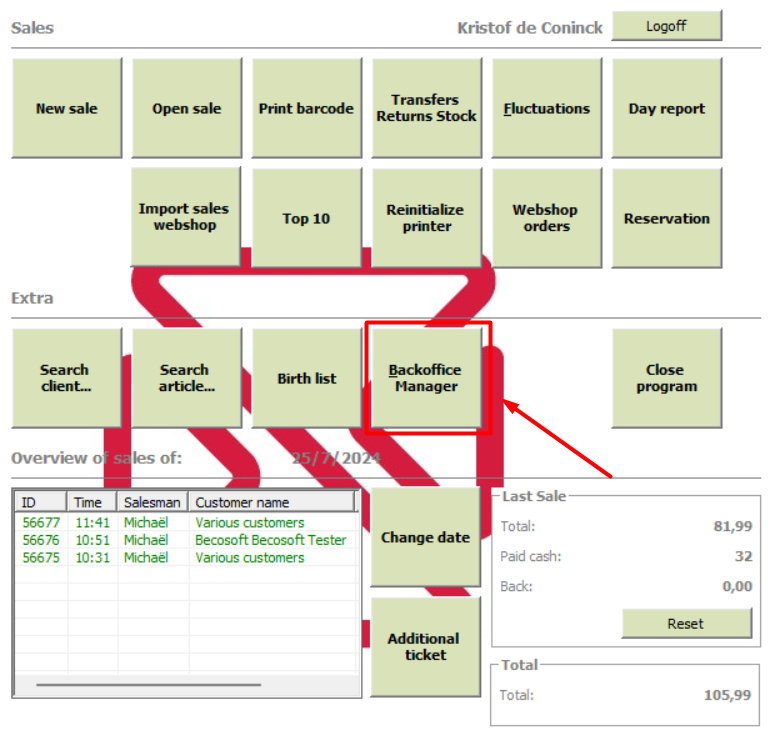The image size is (777, 736).
Task: Sort sales by Time column header
Action: [92, 502]
